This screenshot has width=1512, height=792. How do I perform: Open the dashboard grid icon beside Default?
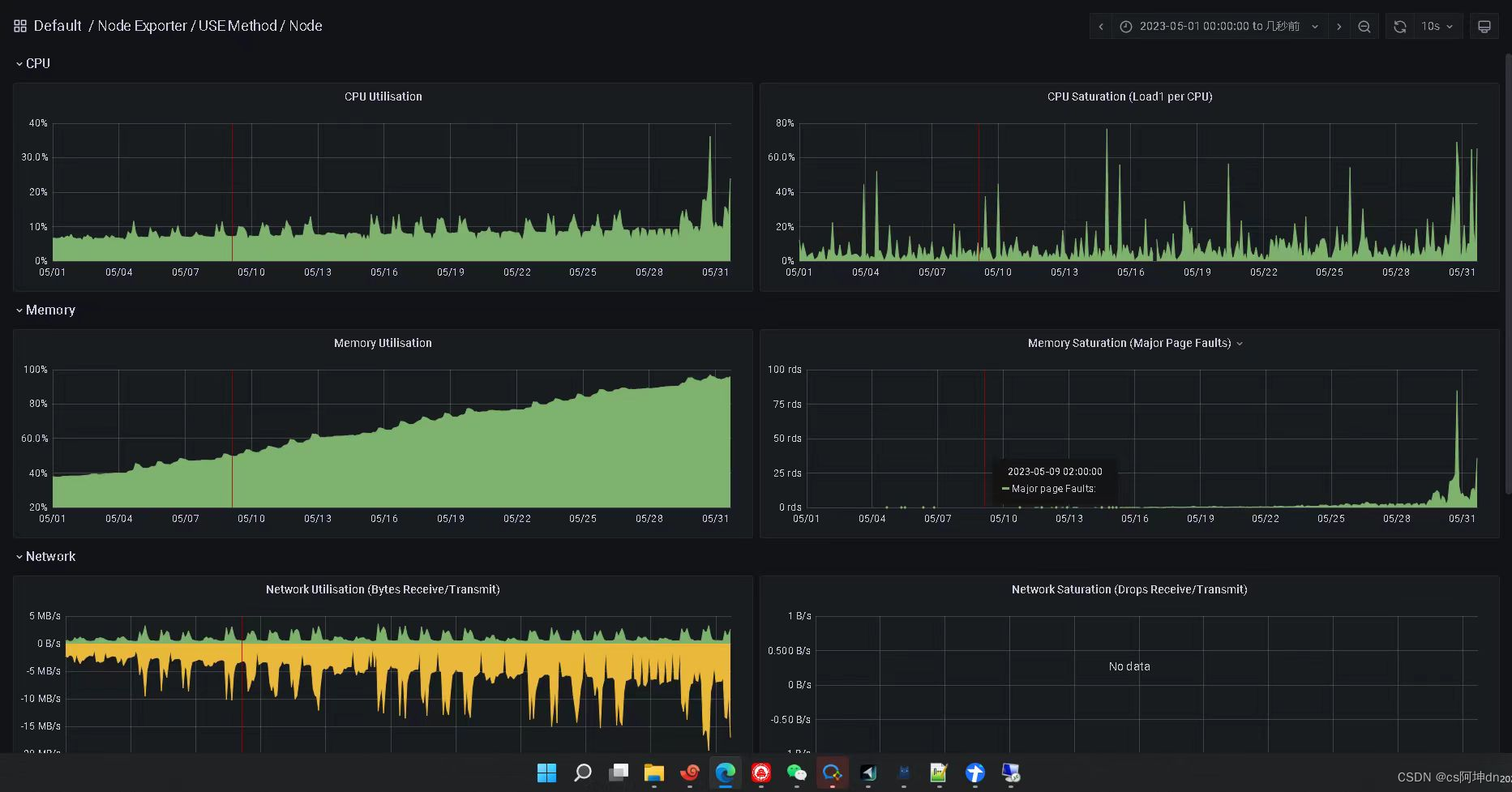(x=20, y=26)
